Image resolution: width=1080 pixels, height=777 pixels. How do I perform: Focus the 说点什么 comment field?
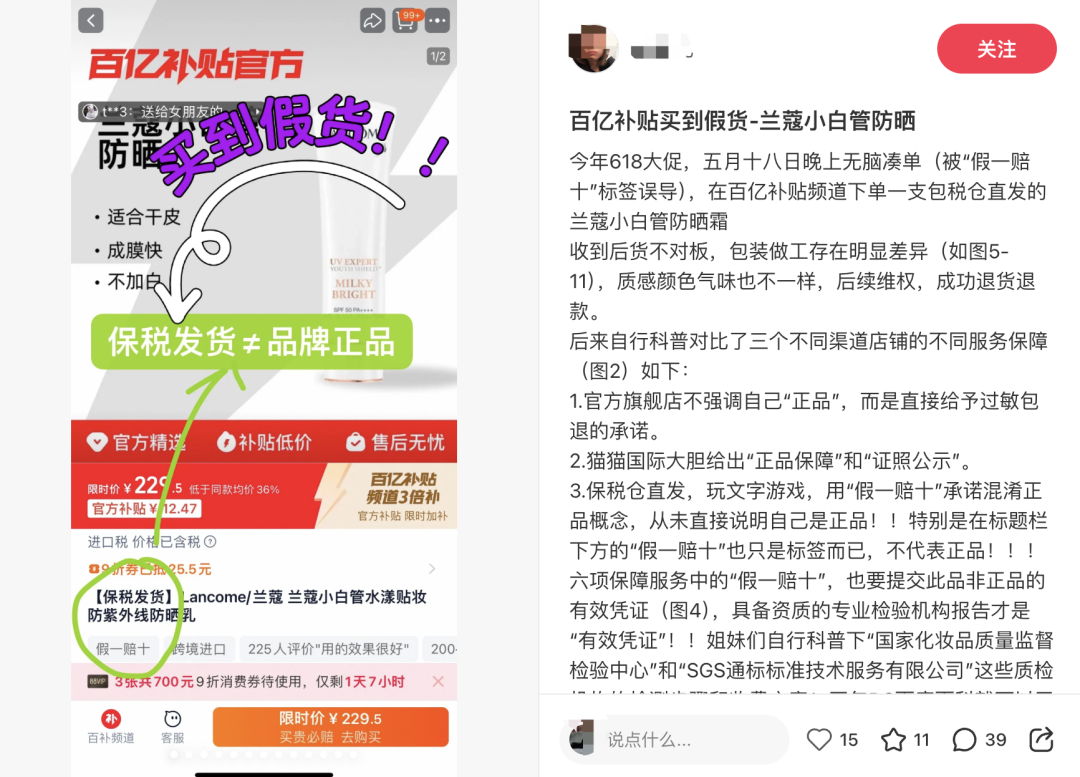676,740
